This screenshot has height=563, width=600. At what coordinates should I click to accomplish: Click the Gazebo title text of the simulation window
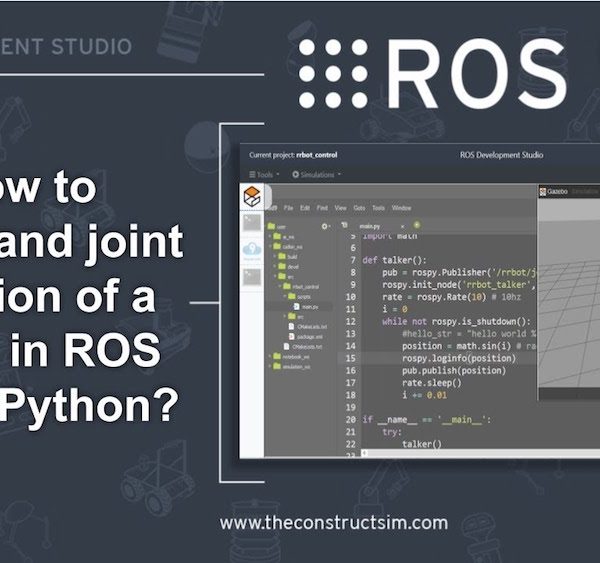558,191
